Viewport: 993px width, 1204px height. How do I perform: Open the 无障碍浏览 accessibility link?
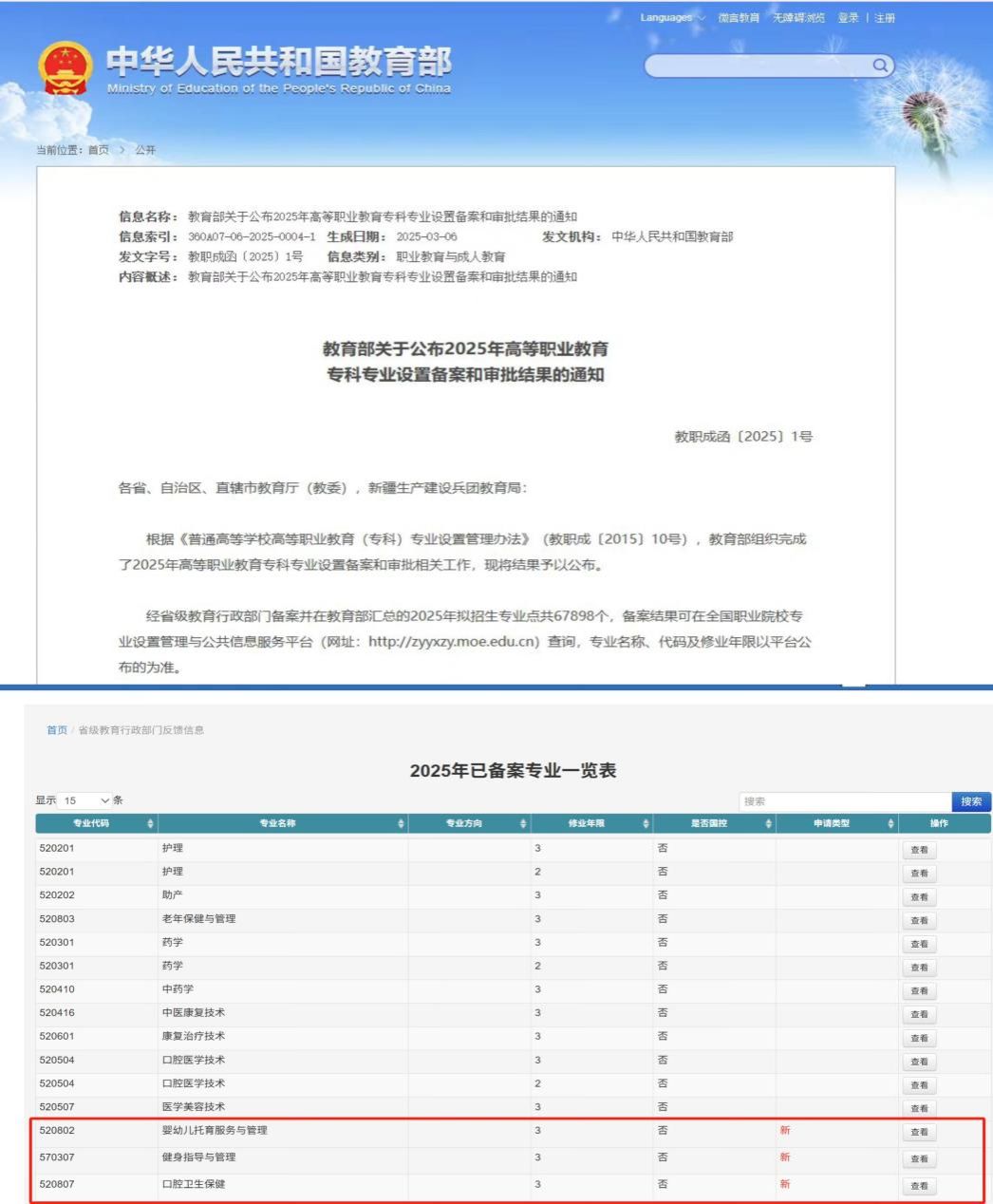798,18
